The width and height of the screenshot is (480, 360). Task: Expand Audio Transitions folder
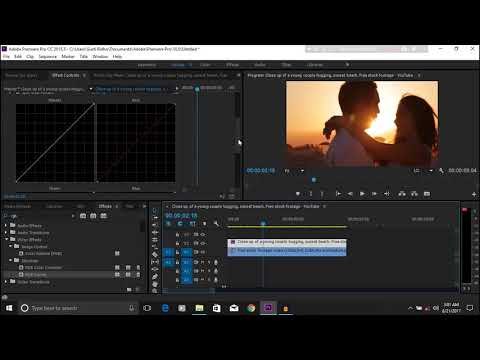(x=6, y=232)
